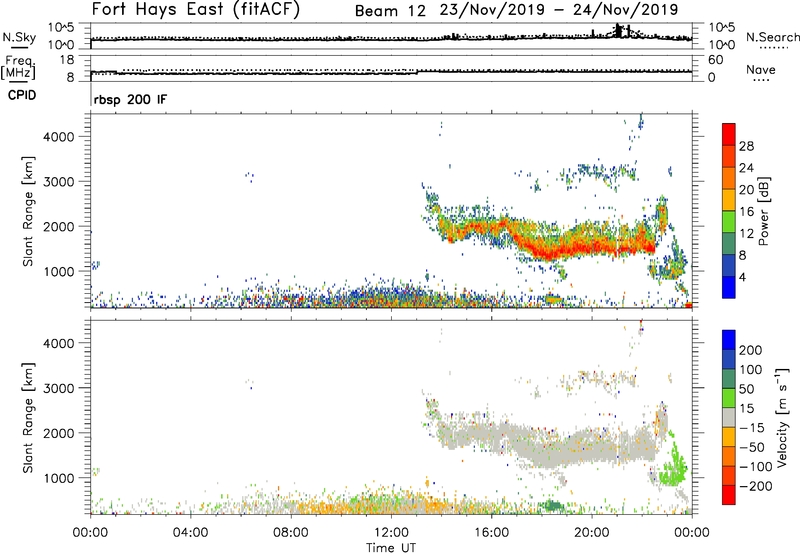Pick the light green Velocity segment between 50 and 15
The height and width of the screenshot is (554, 800).
(729, 398)
